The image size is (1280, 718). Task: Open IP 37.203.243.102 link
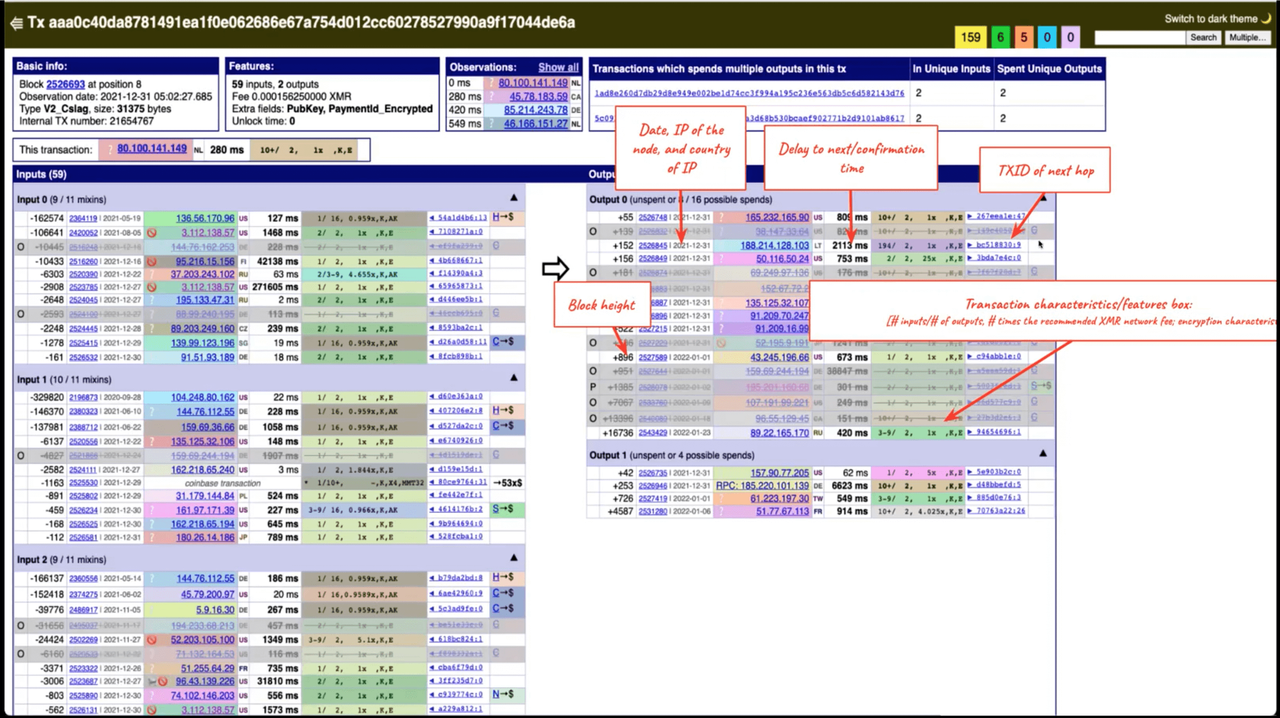pyautogui.click(x=203, y=274)
